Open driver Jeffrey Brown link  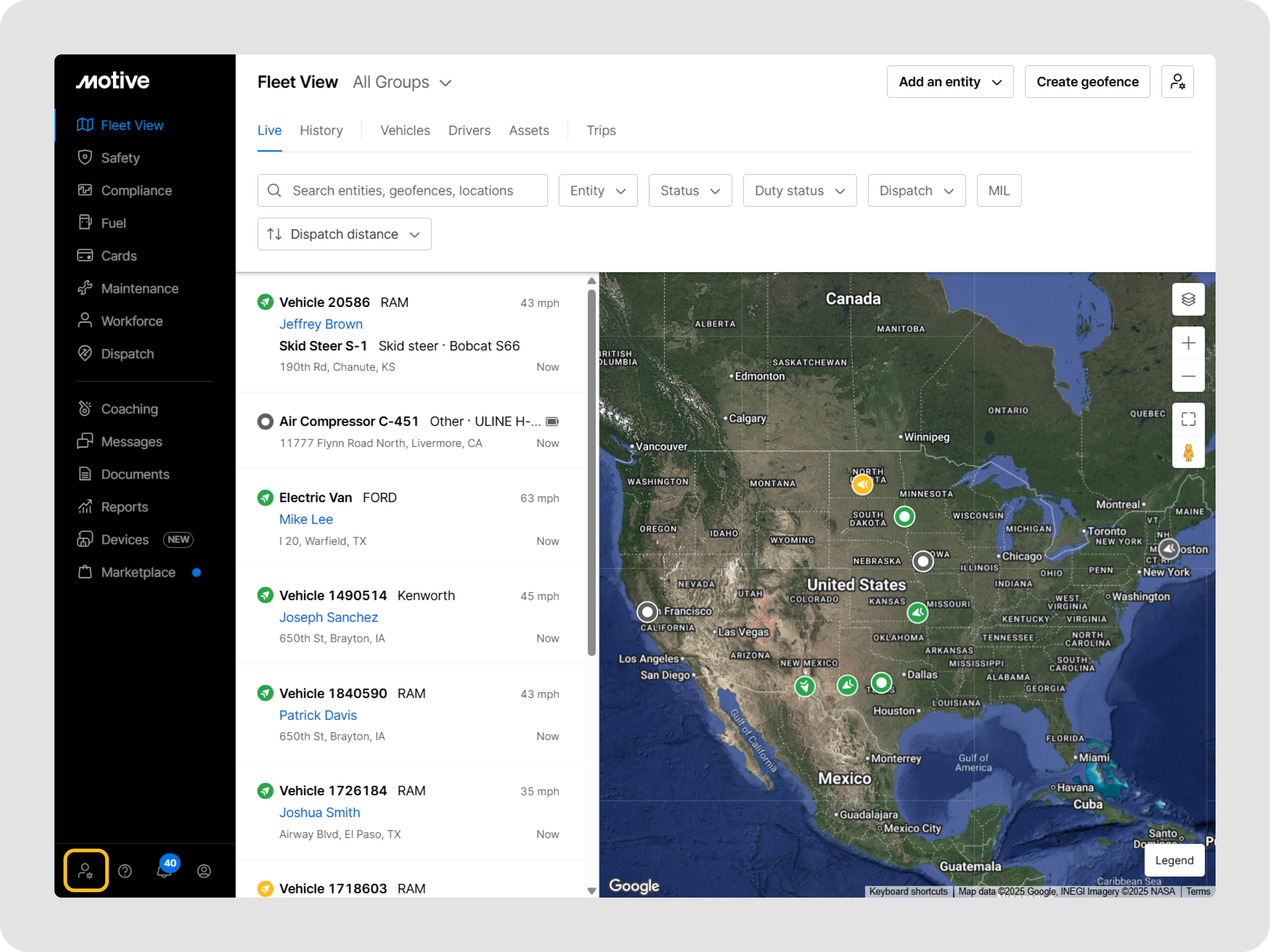point(320,324)
